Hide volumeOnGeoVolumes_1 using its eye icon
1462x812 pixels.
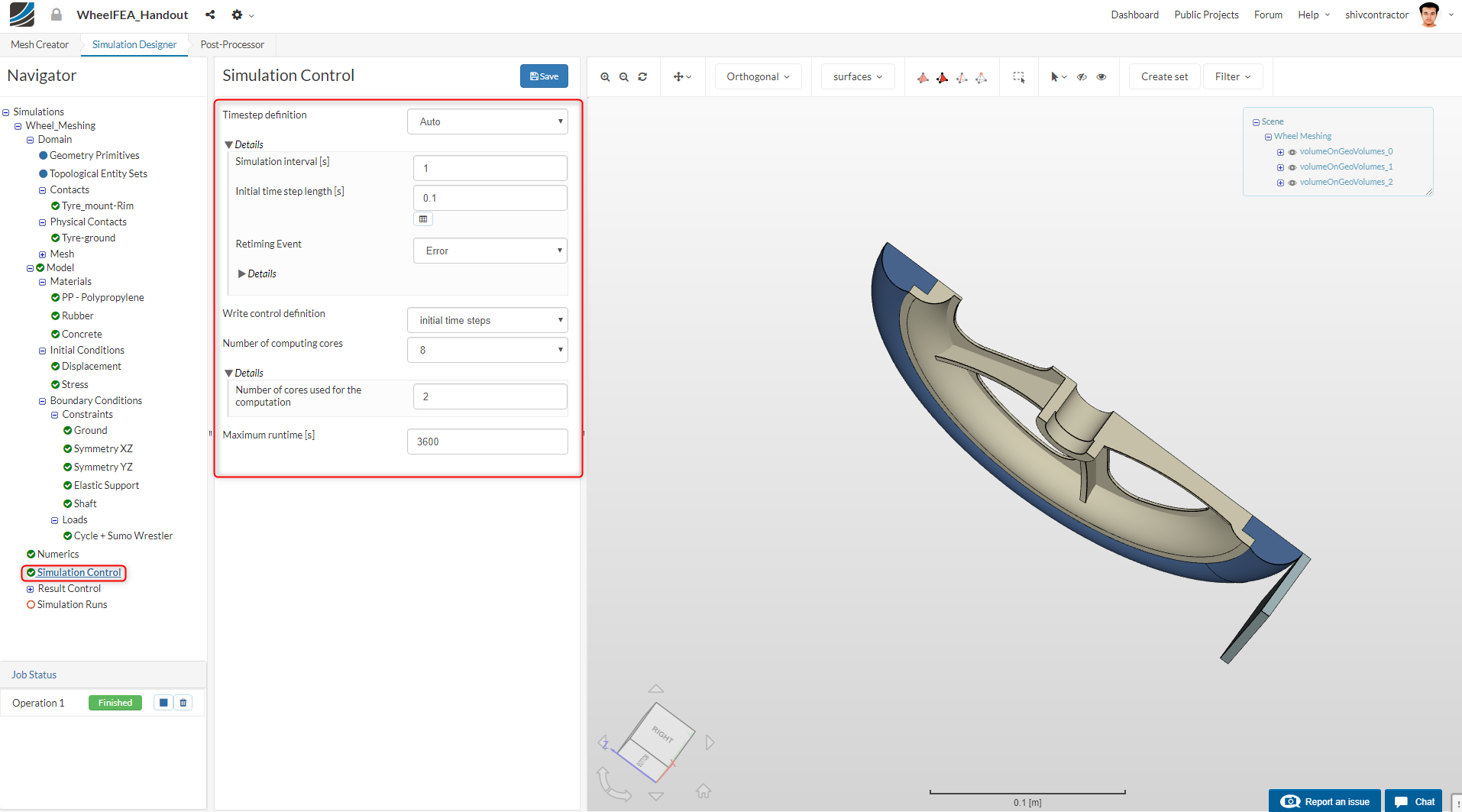point(1292,167)
